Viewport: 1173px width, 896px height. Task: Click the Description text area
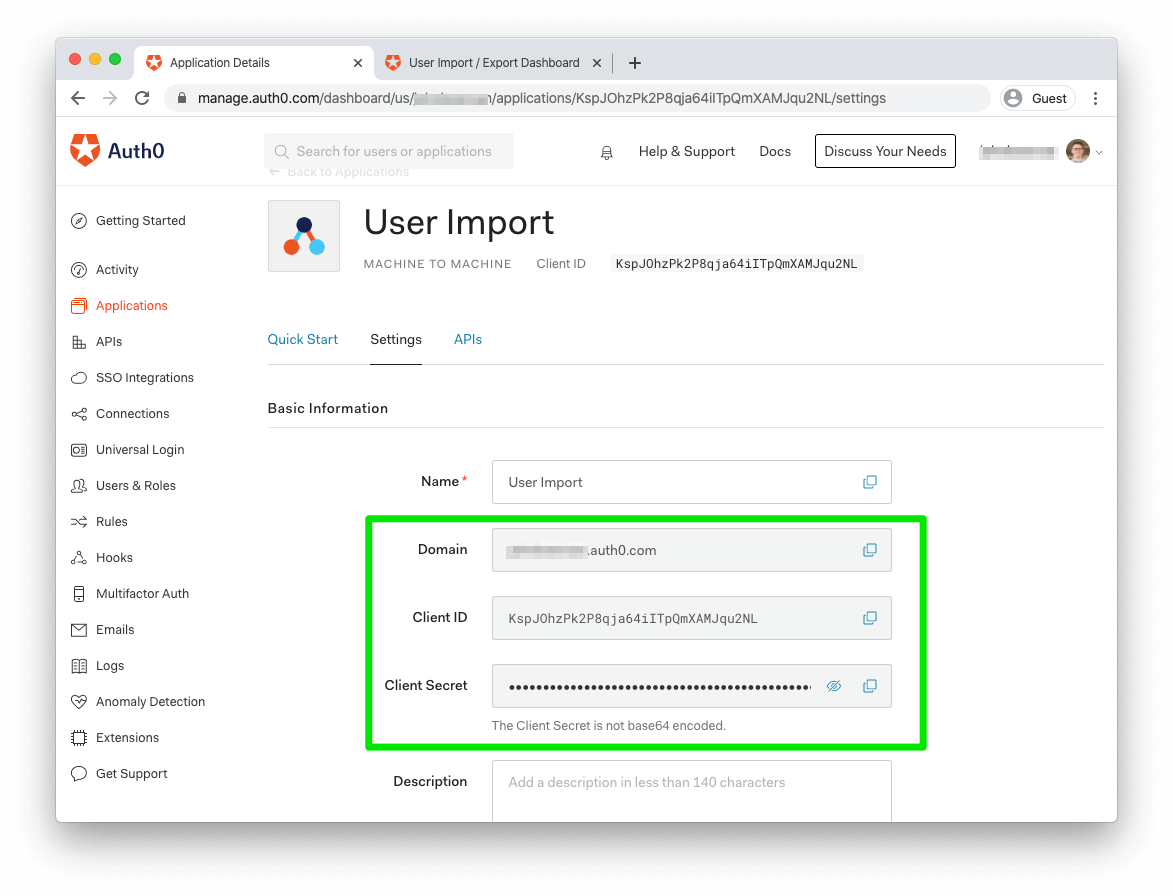[x=691, y=791]
